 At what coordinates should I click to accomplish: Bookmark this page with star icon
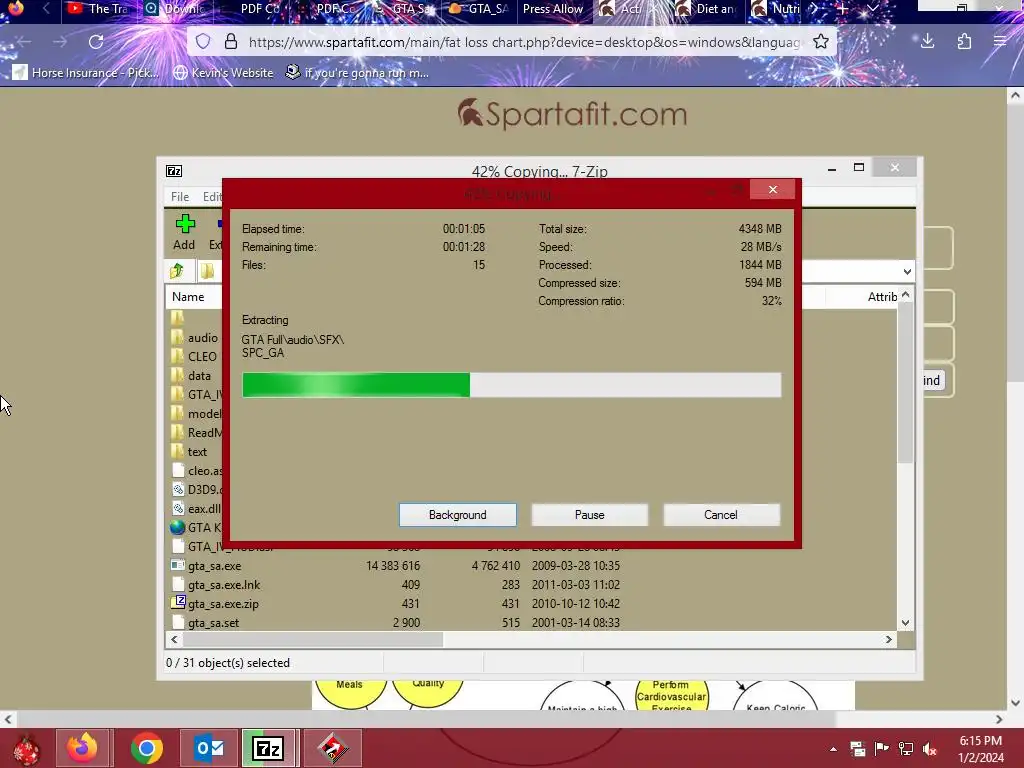pyautogui.click(x=821, y=42)
